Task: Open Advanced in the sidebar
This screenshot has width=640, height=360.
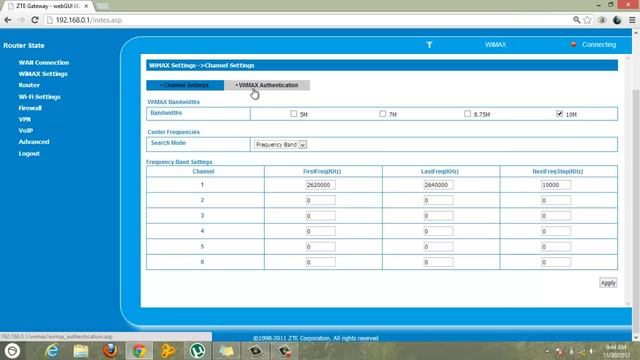Action: point(34,142)
